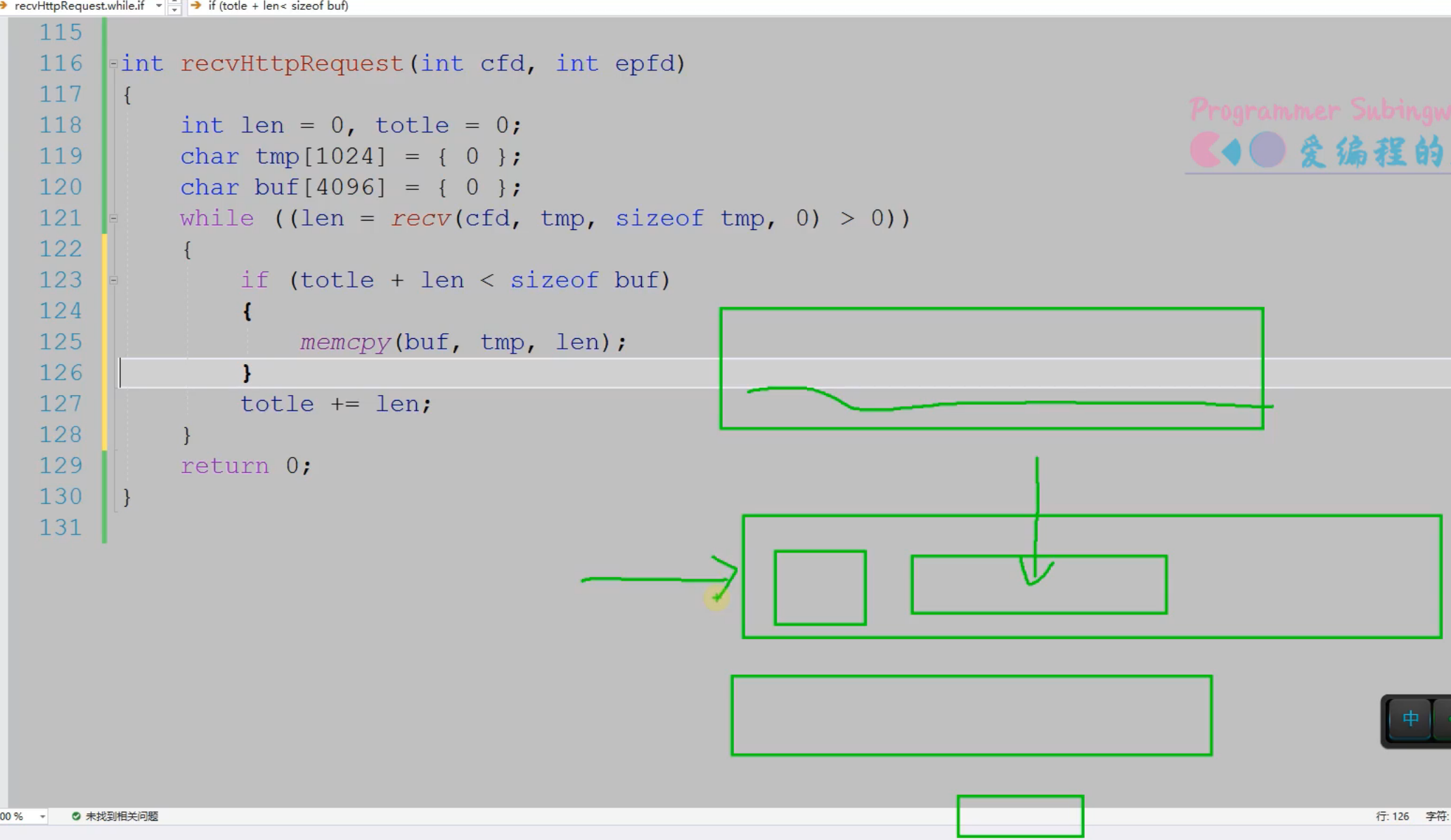Click the green no-issues-found checkmark icon

click(76, 816)
